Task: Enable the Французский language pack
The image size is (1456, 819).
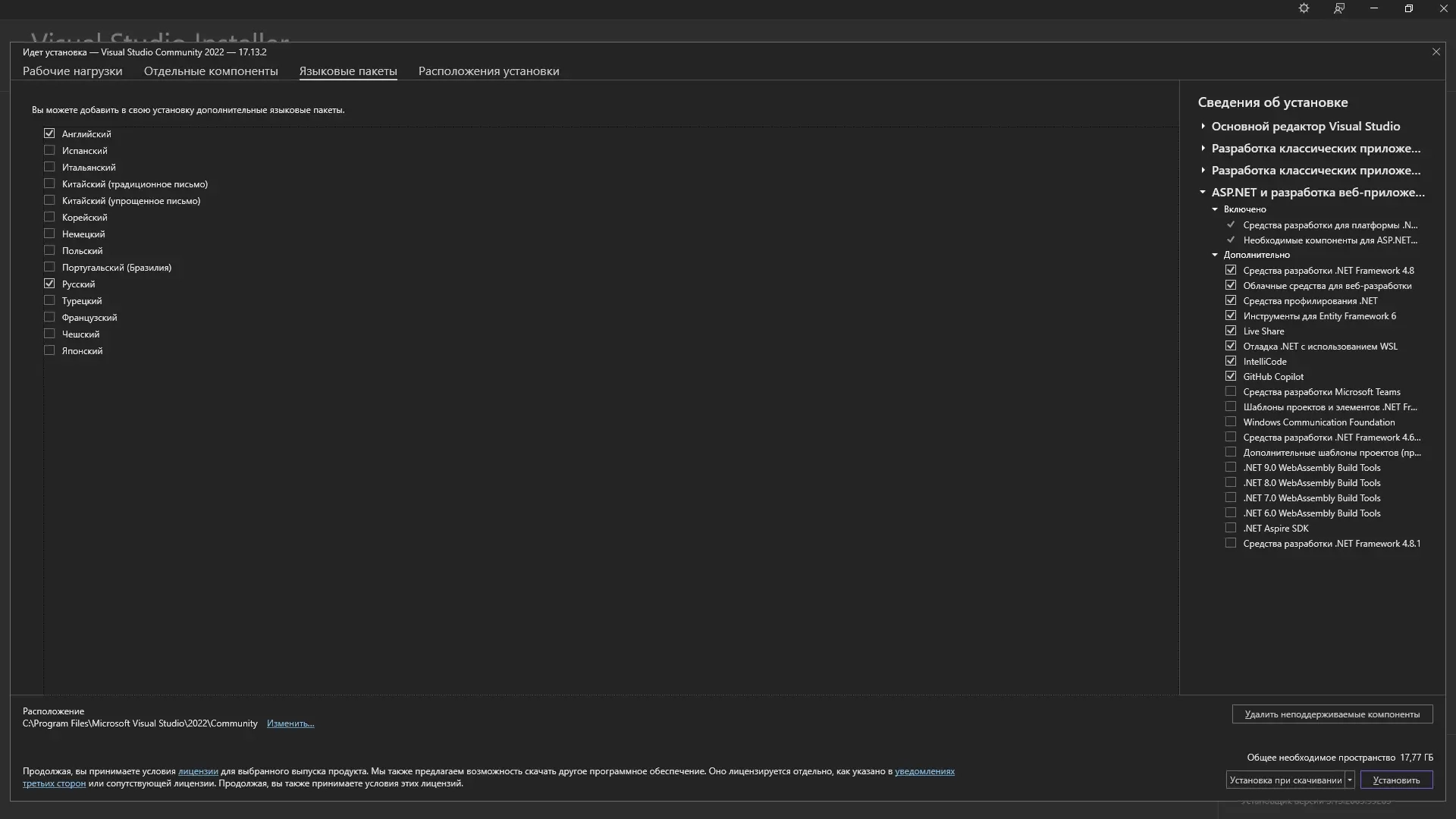Action: (x=49, y=317)
